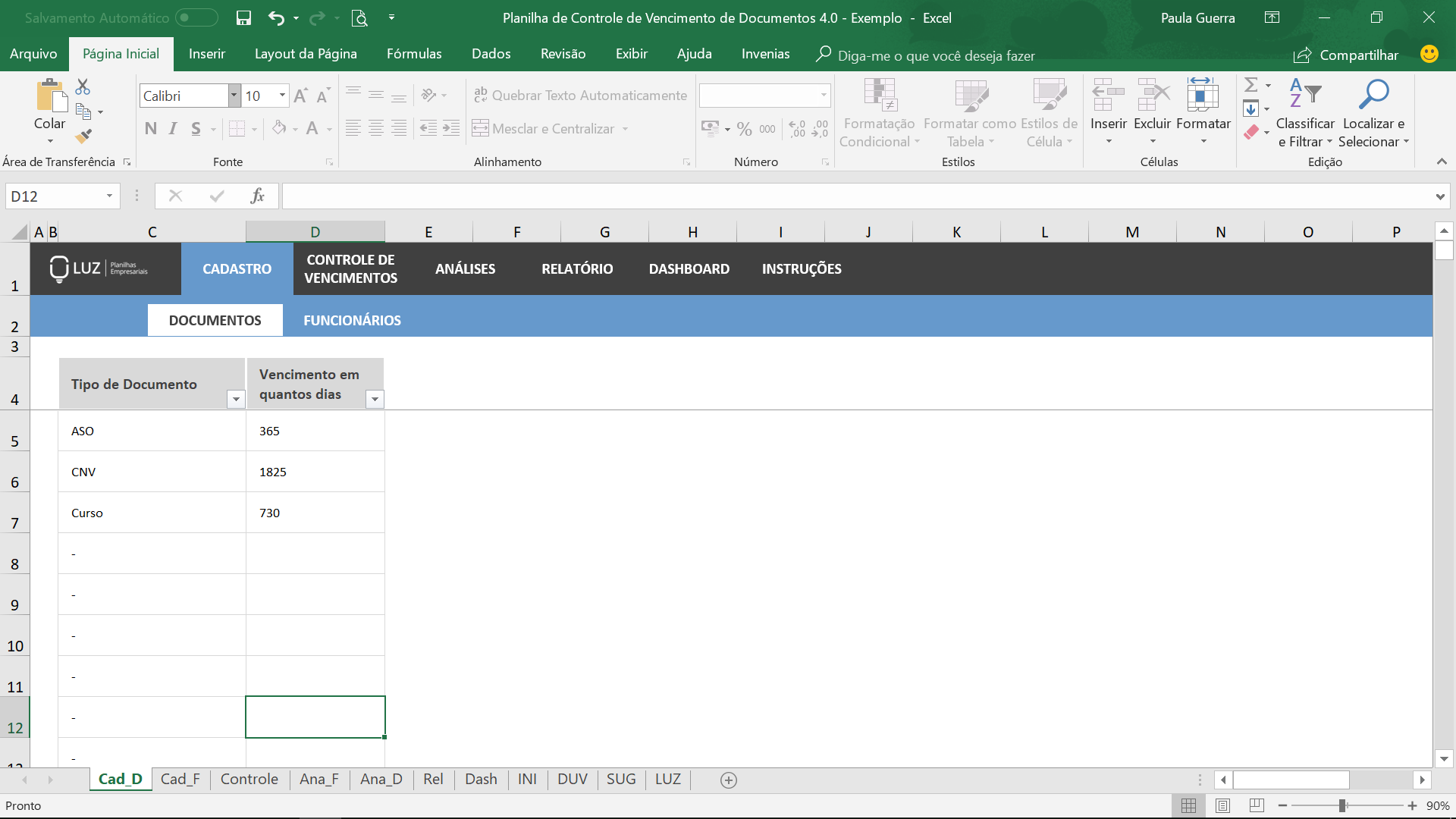Screen dimensions: 1456x819
Task: Expand the font size dropdown
Action: 282,96
